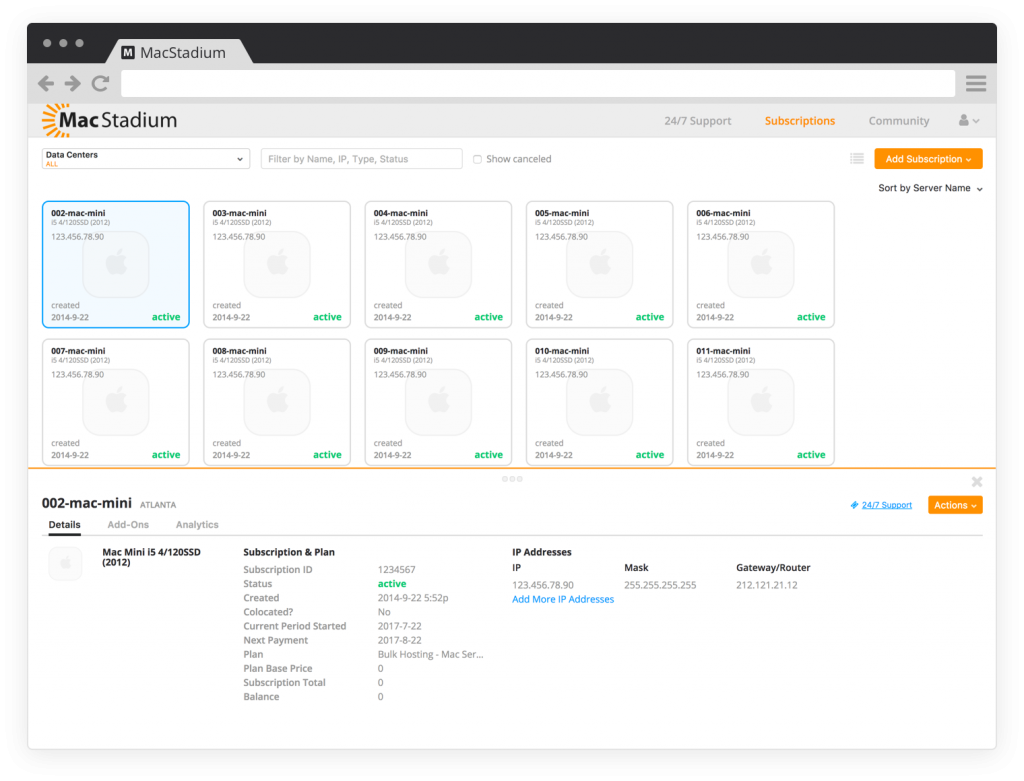1024x781 pixels.
Task: Open Community in top navigation
Action: point(899,121)
